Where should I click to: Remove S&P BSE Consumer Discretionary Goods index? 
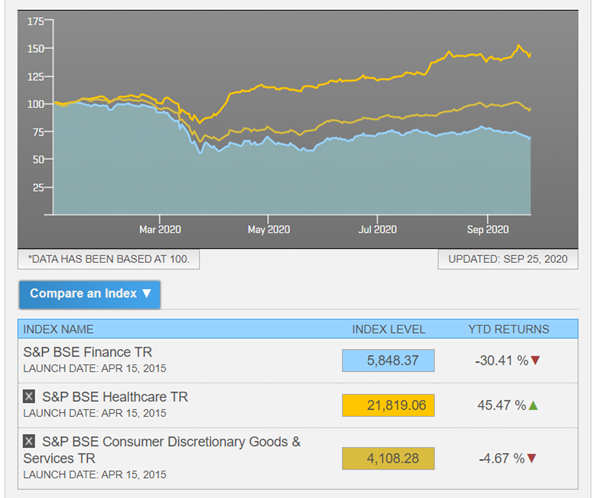click(29, 441)
